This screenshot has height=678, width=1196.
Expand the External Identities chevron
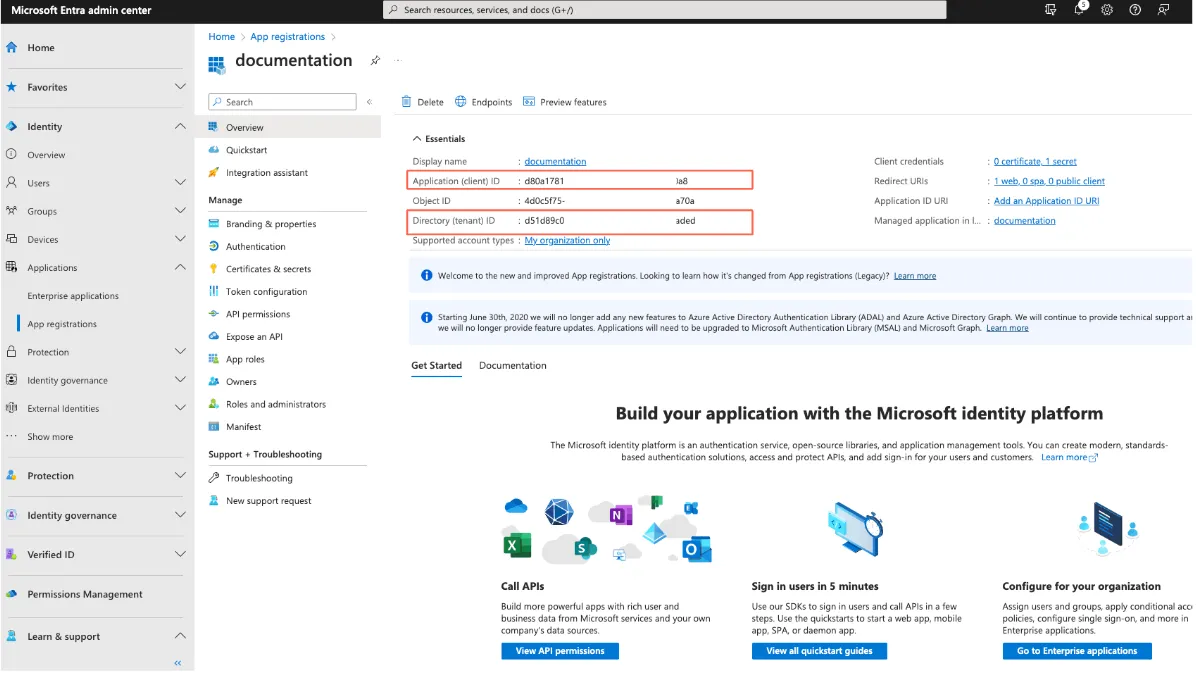[180, 408]
